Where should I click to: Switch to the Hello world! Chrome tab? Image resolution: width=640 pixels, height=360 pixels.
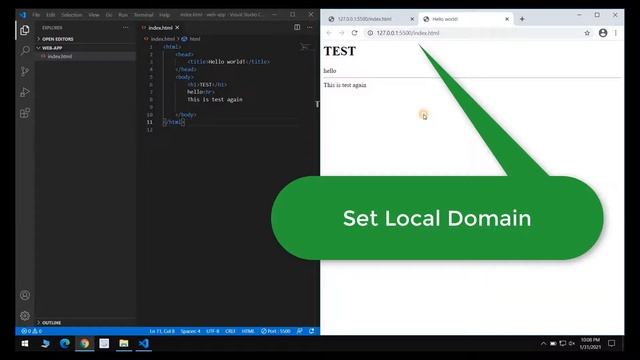467,19
